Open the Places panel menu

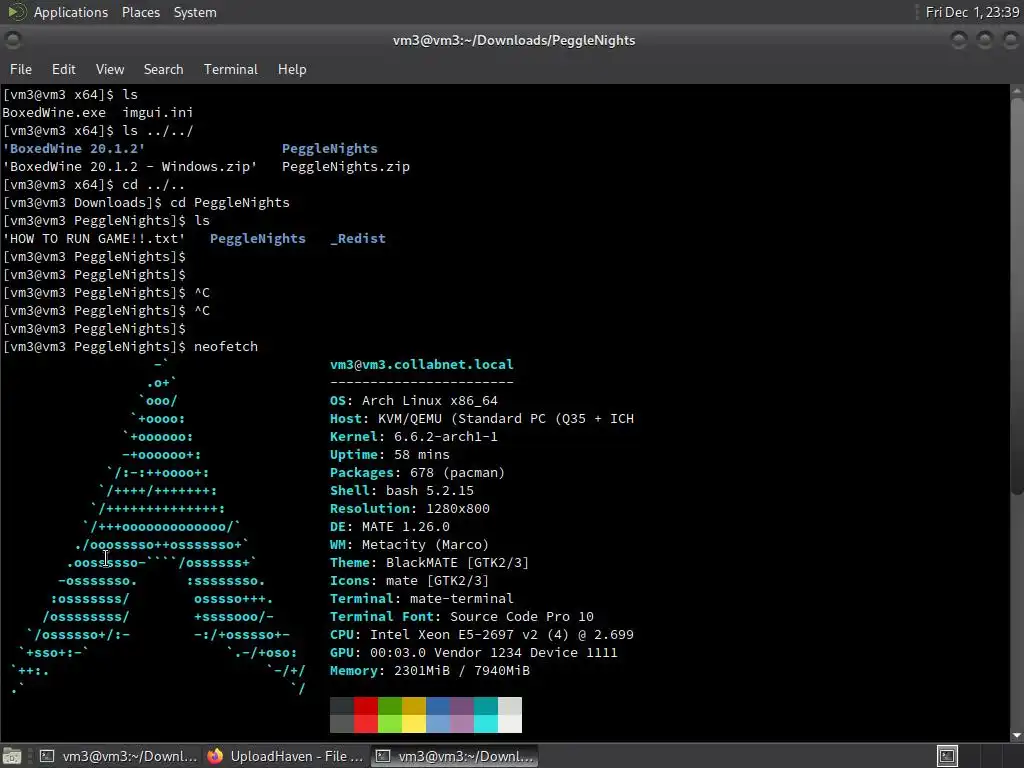(x=140, y=12)
